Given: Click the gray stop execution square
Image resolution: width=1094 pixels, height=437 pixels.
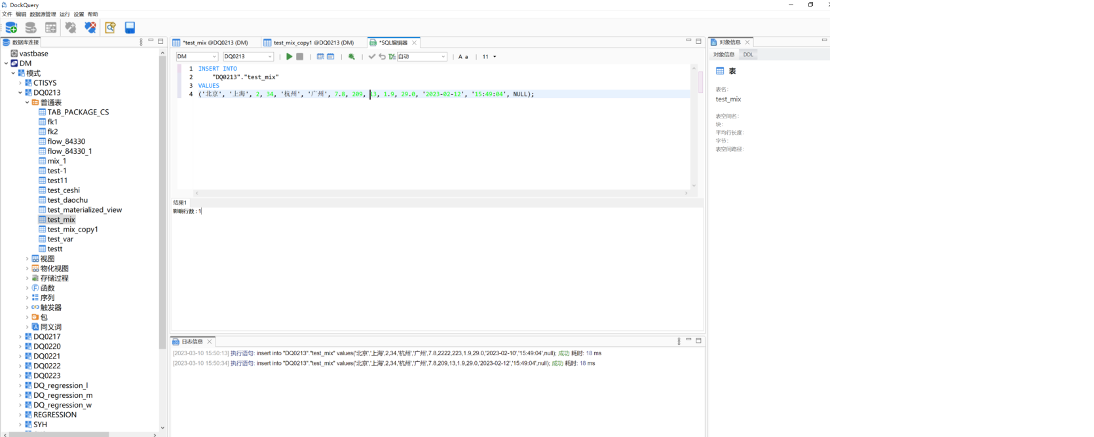Looking at the screenshot, I should (299, 57).
